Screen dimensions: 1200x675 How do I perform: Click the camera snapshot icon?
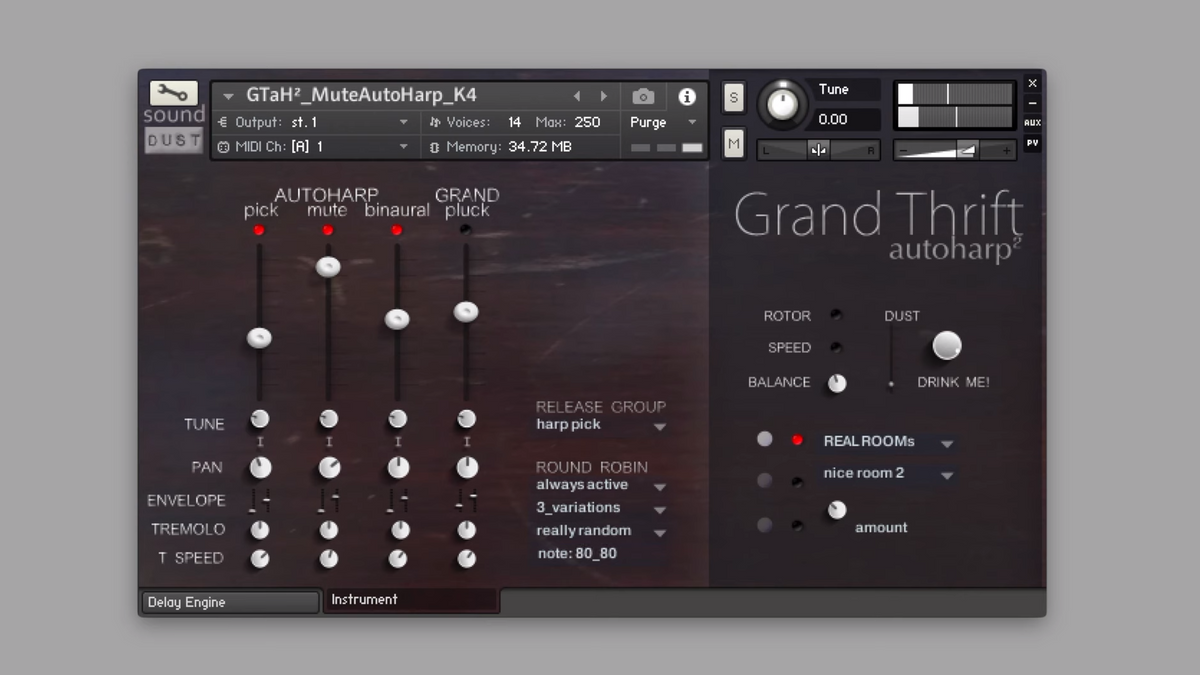pyautogui.click(x=644, y=96)
